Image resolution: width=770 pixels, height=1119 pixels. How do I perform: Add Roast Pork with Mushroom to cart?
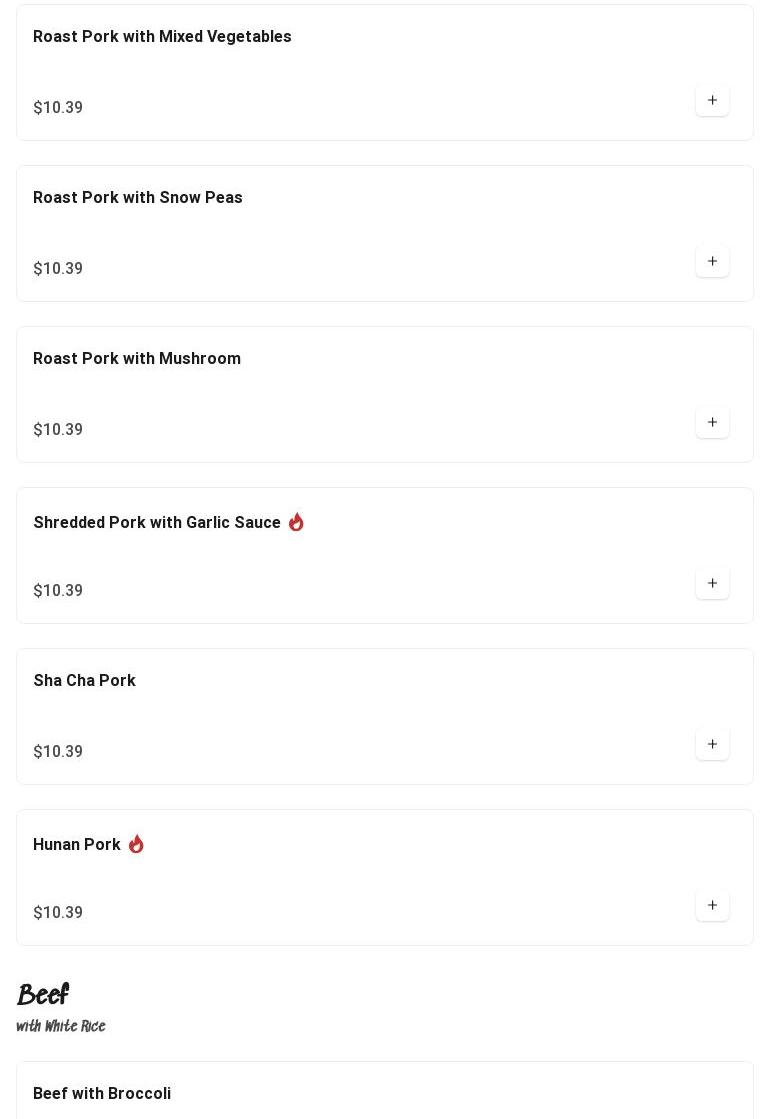(x=712, y=422)
